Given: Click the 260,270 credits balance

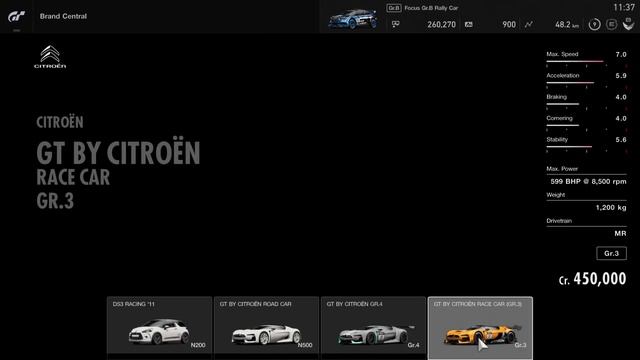Looking at the screenshot, I should click(x=441, y=24).
